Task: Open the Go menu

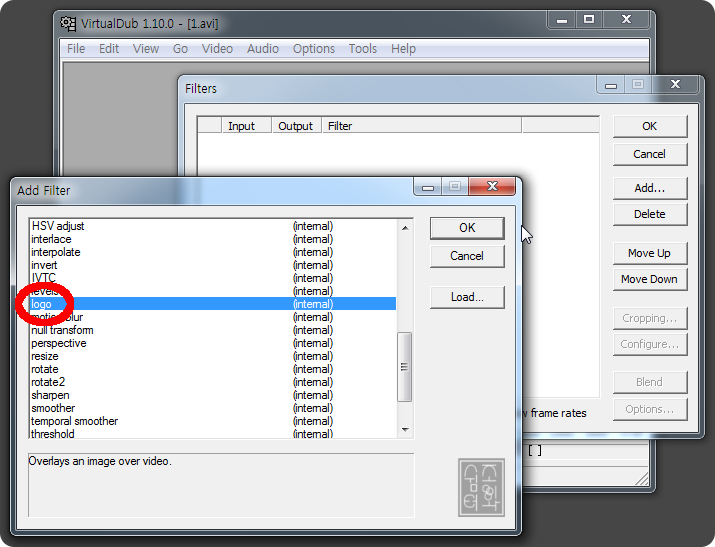Action: (180, 49)
